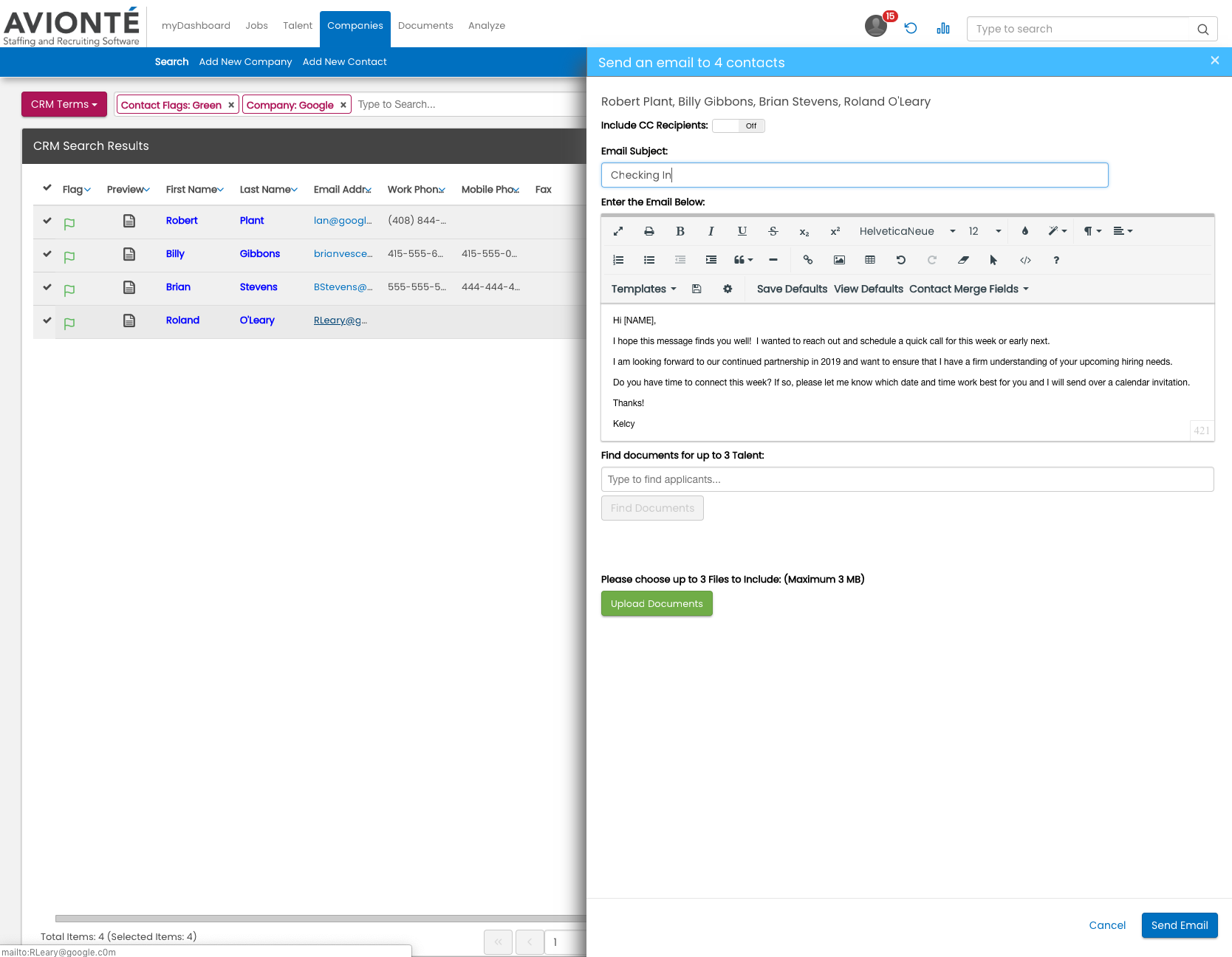The image size is (1232, 957).
Task: Toggle Include CC Recipients switch
Action: click(738, 126)
